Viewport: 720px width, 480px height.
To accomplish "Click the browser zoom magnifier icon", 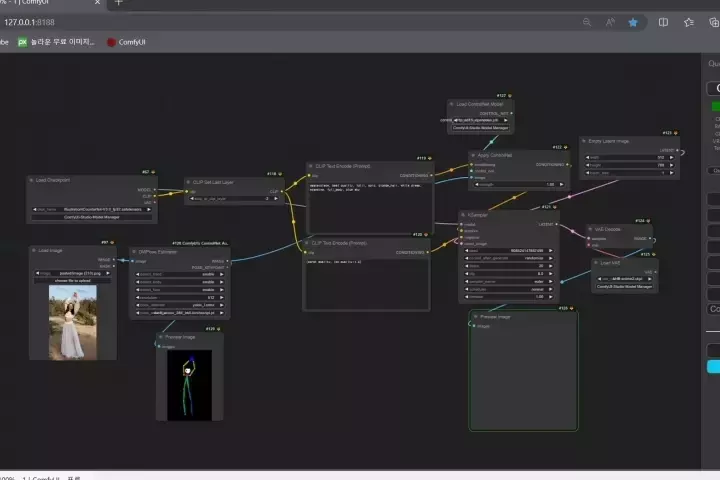I will [x=587, y=22].
